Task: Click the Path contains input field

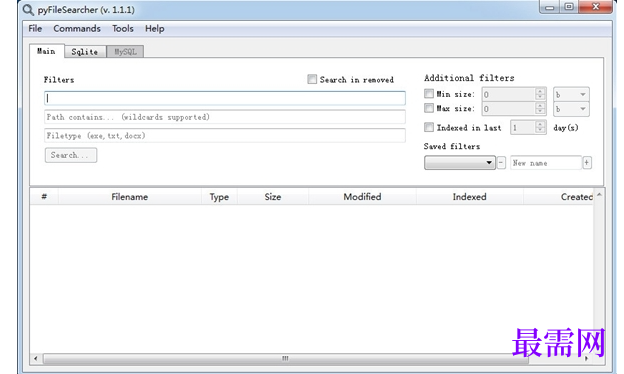Action: coord(225,117)
